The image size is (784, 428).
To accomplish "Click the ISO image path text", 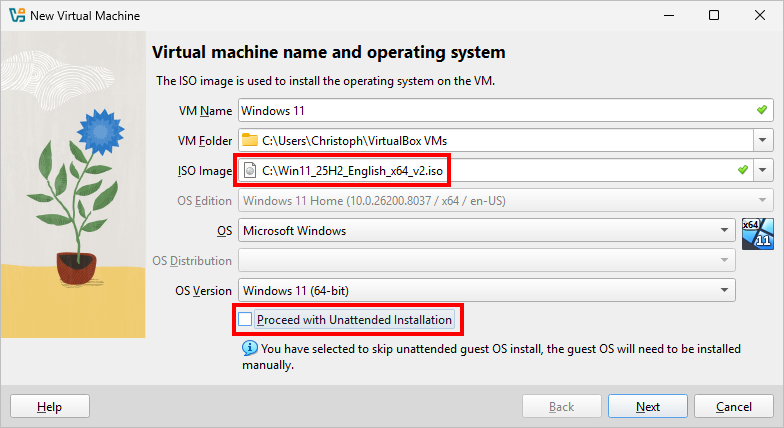I will tap(352, 171).
